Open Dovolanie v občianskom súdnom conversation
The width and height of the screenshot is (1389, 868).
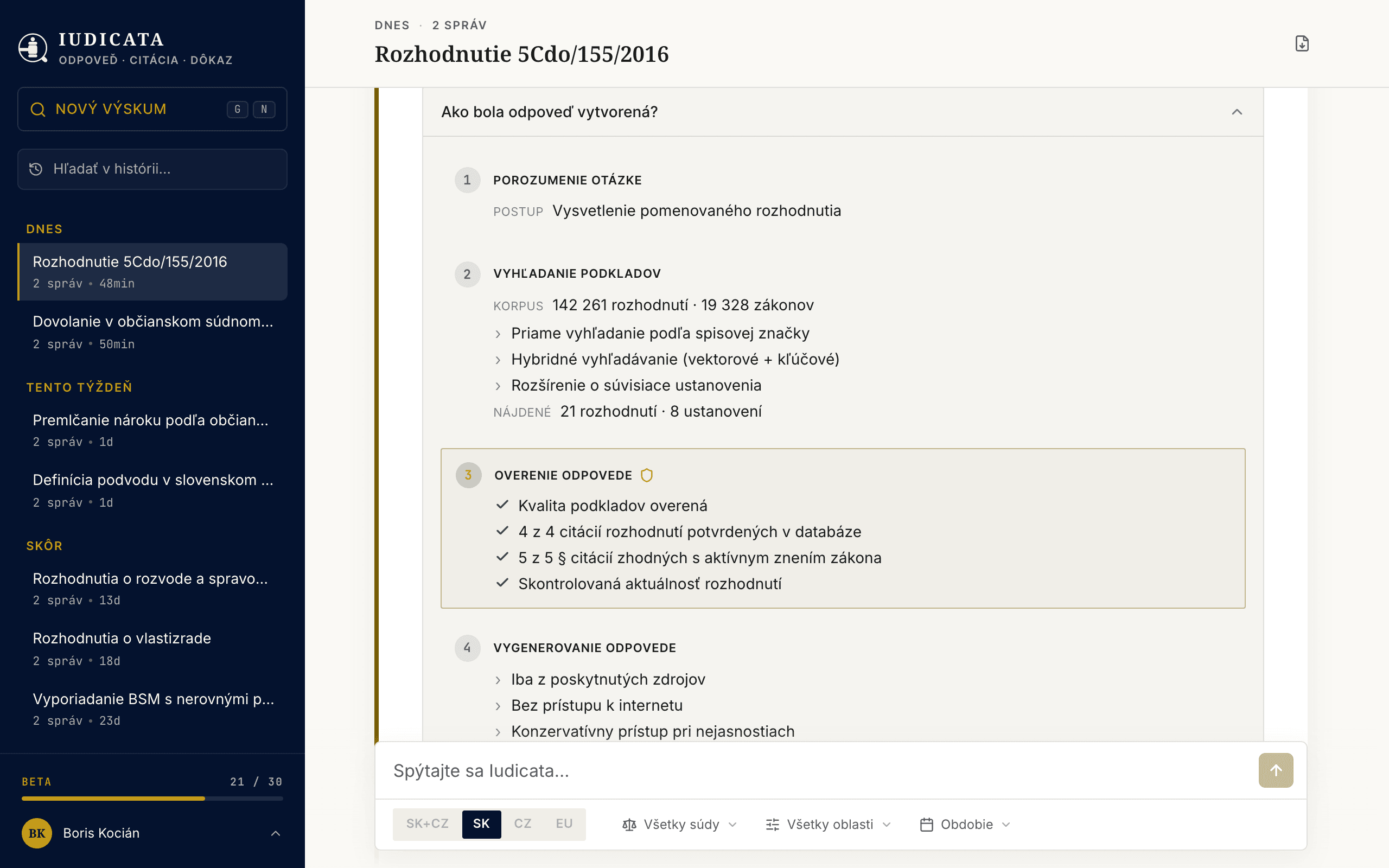pos(152,332)
